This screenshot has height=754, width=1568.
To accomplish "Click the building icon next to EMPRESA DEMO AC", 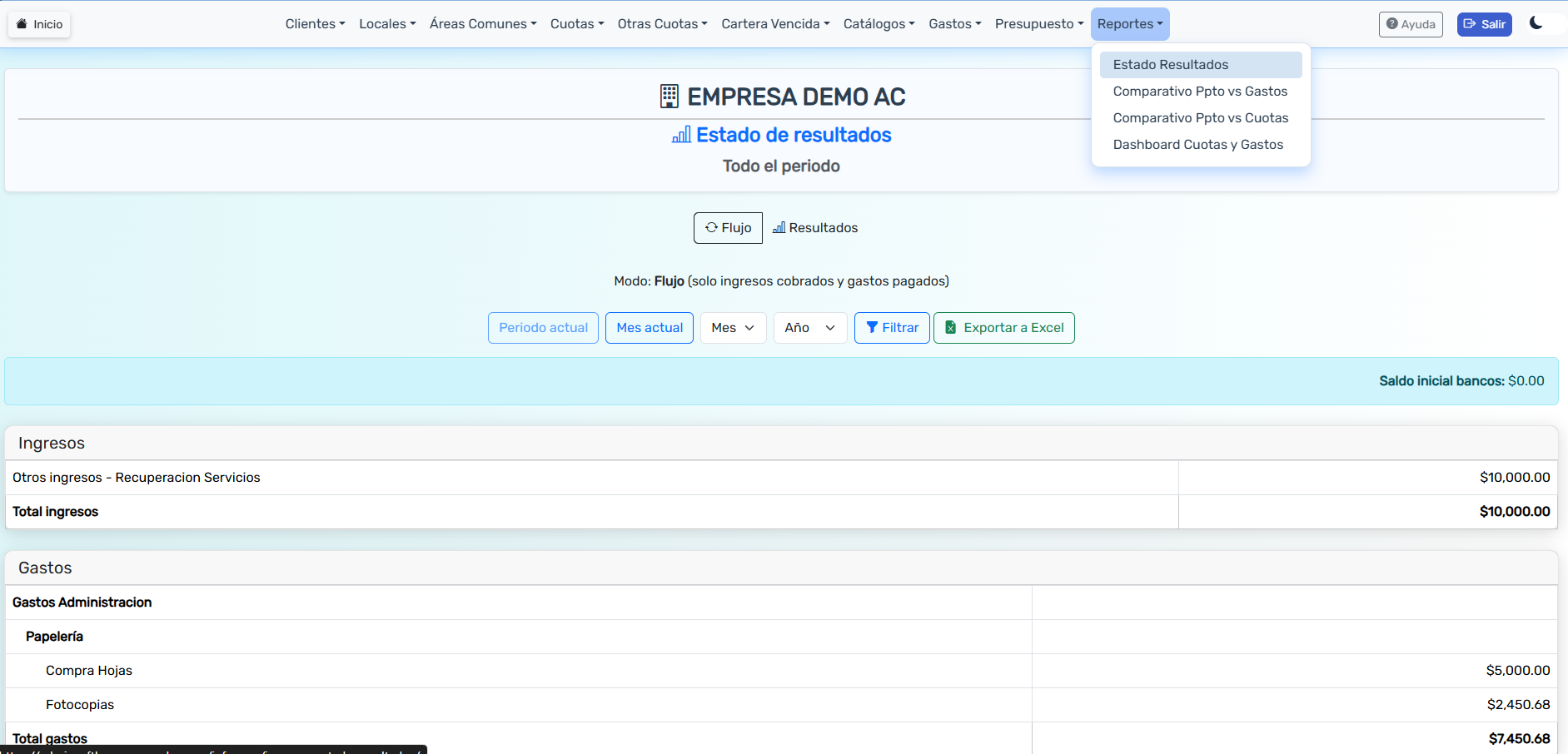I will (x=669, y=97).
